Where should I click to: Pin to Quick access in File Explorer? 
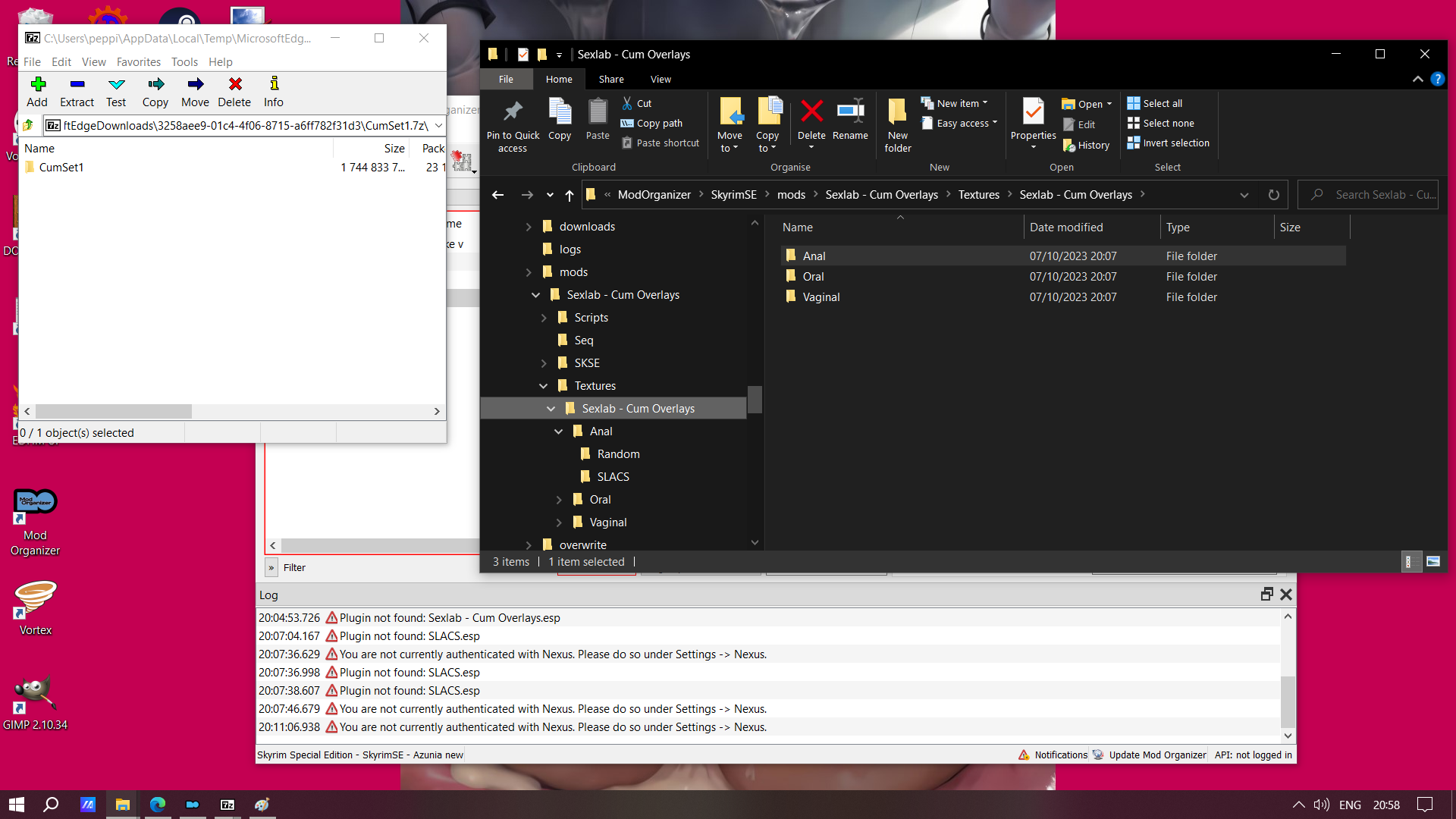[513, 126]
